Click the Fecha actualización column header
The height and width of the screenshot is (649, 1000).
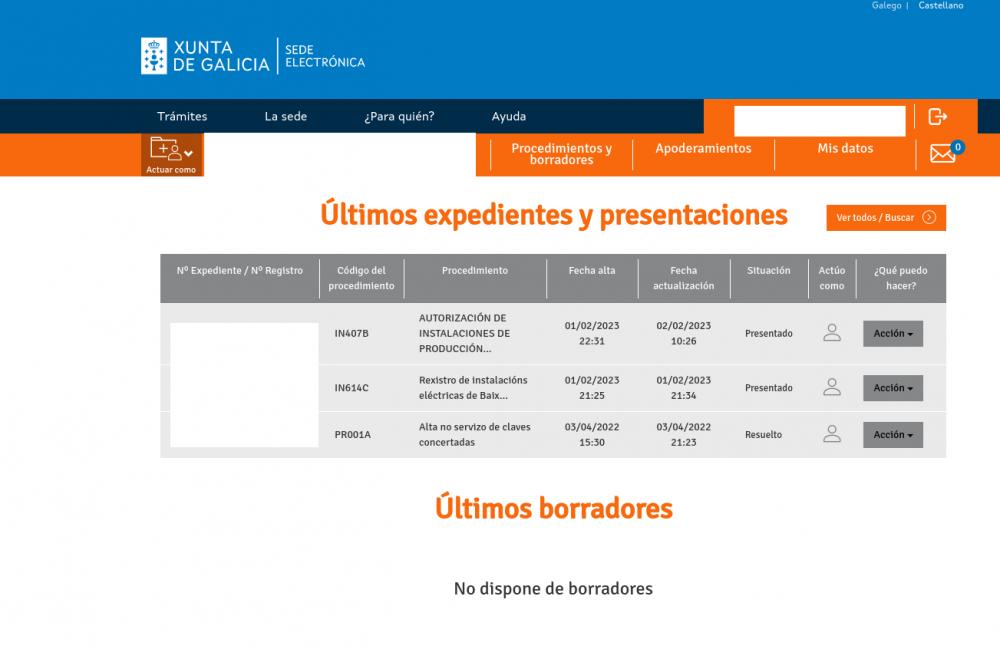click(x=684, y=278)
